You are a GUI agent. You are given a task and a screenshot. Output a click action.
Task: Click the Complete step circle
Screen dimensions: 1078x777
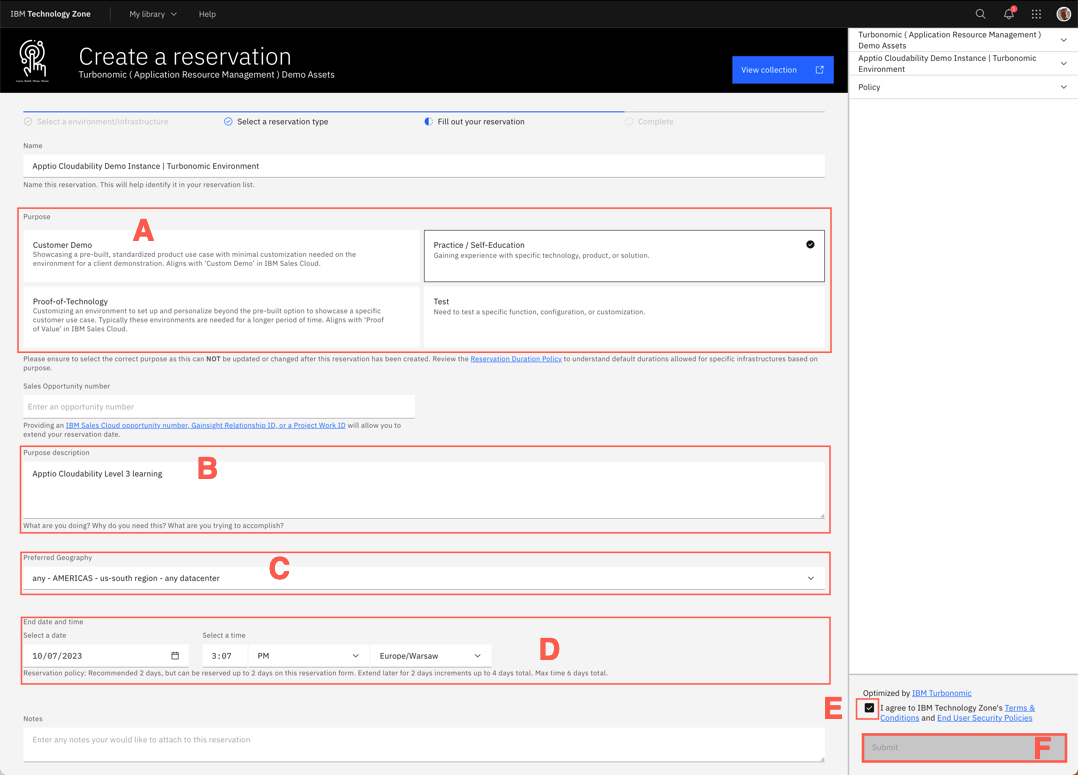(628, 122)
